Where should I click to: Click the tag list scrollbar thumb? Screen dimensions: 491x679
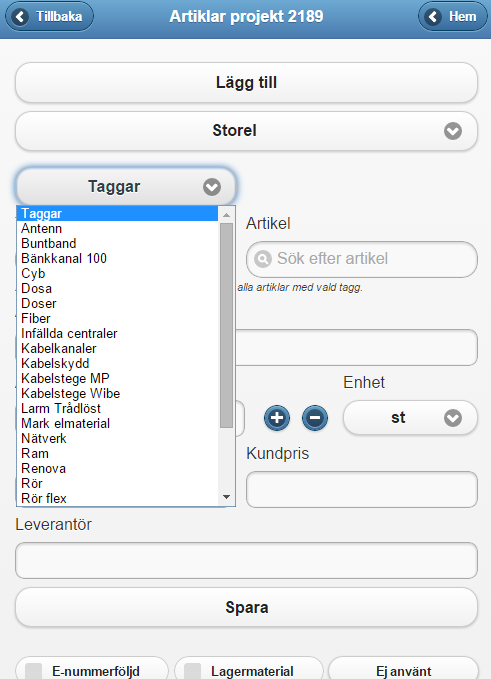[x=226, y=326]
